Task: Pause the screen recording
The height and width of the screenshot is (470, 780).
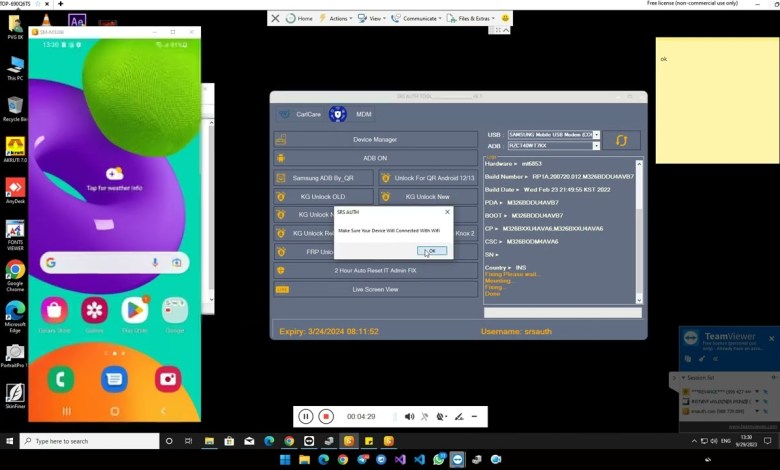Action: [306, 416]
